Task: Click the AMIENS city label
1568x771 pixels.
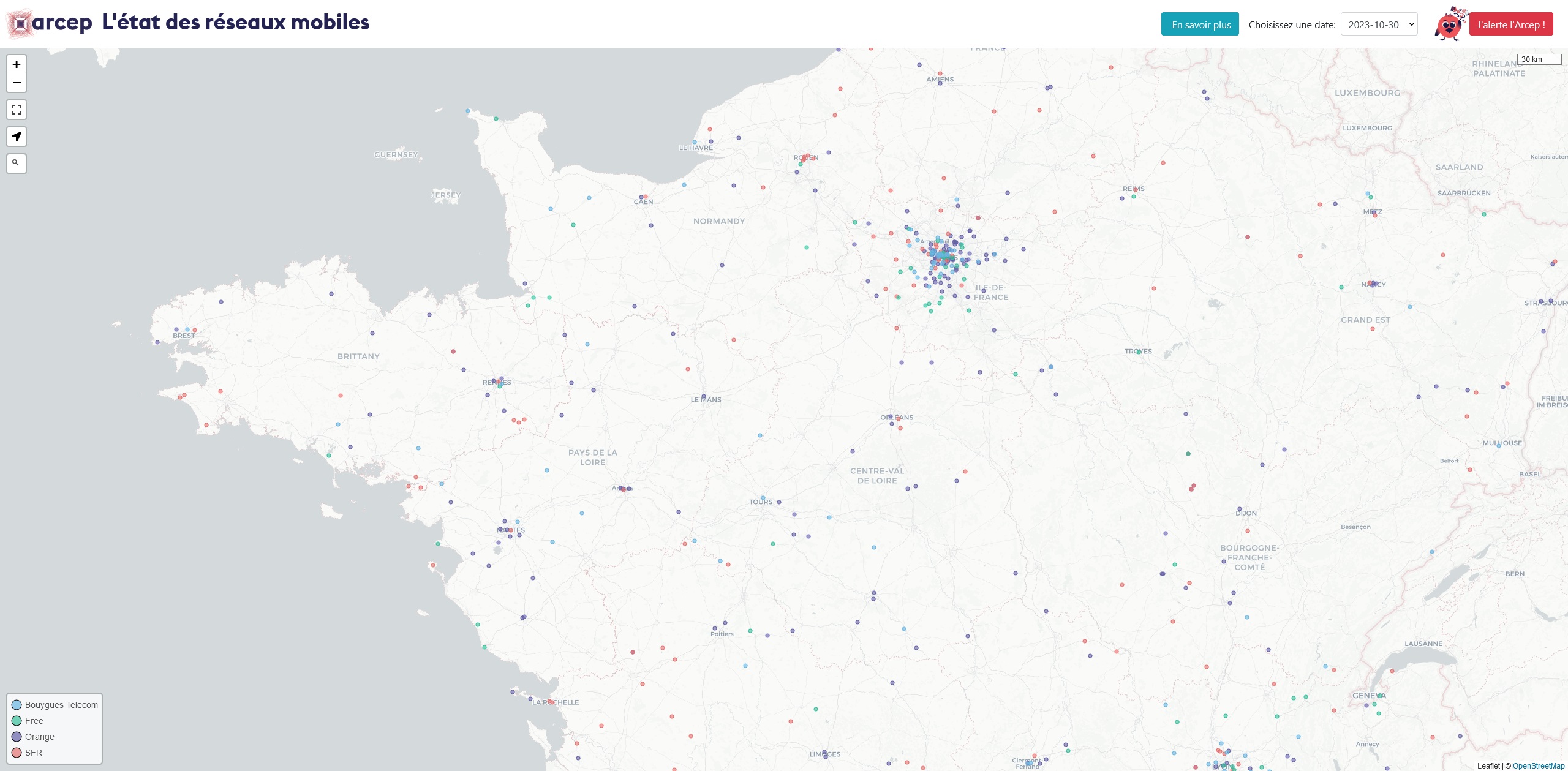Action: (940, 79)
